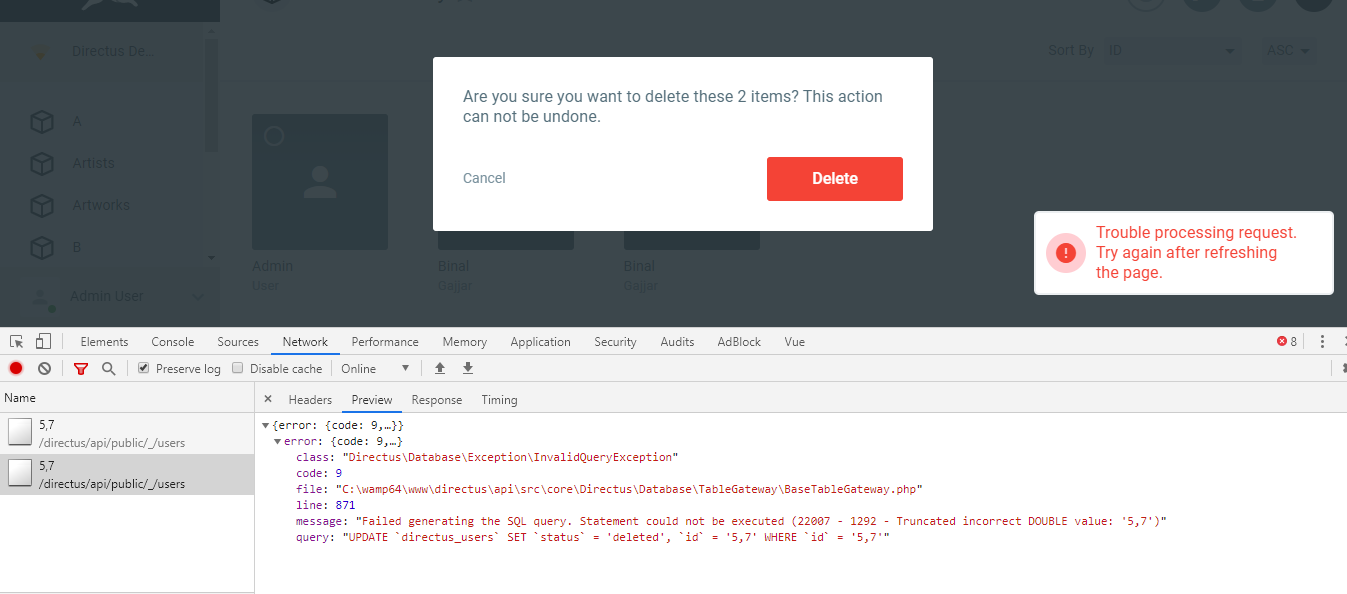1347x594 pixels.
Task: Select the Inspect element tool in DevTools
Action: [16, 341]
